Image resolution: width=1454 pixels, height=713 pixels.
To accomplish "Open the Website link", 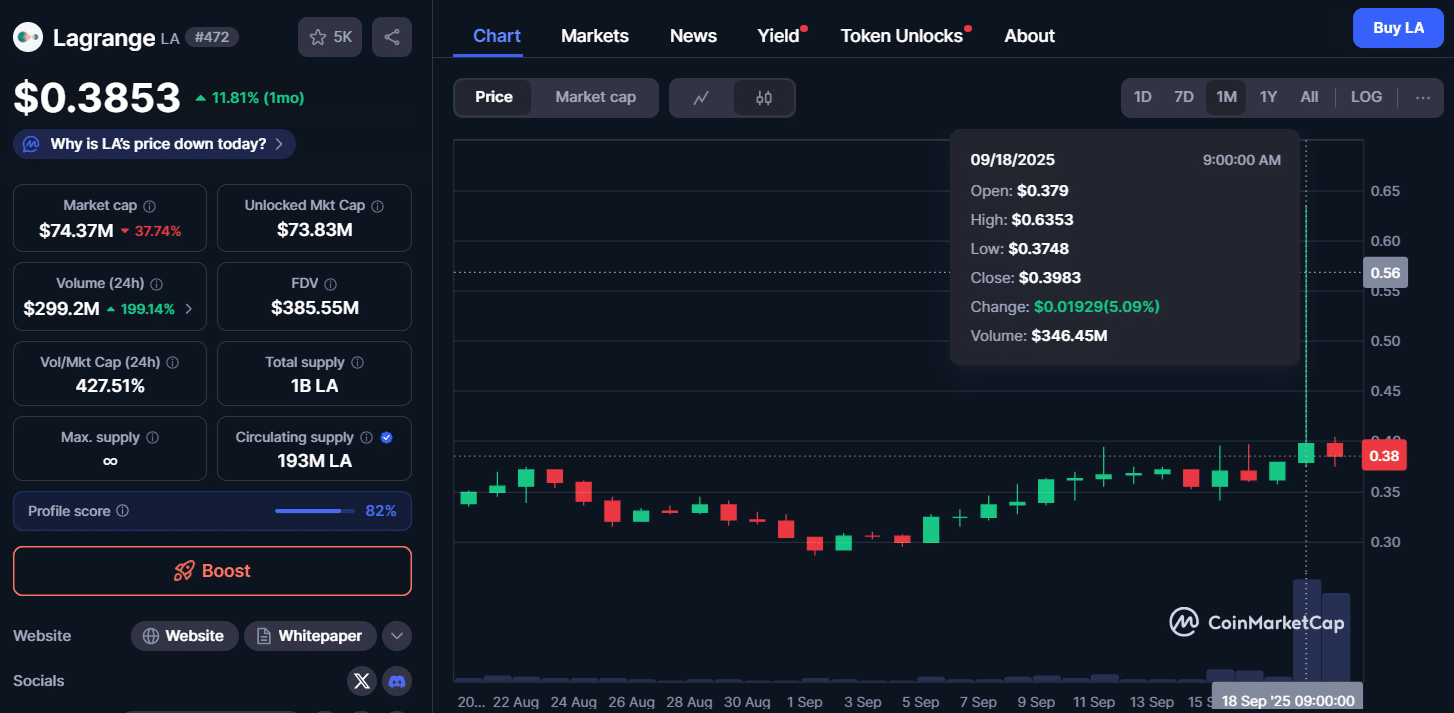I will tap(184, 636).
